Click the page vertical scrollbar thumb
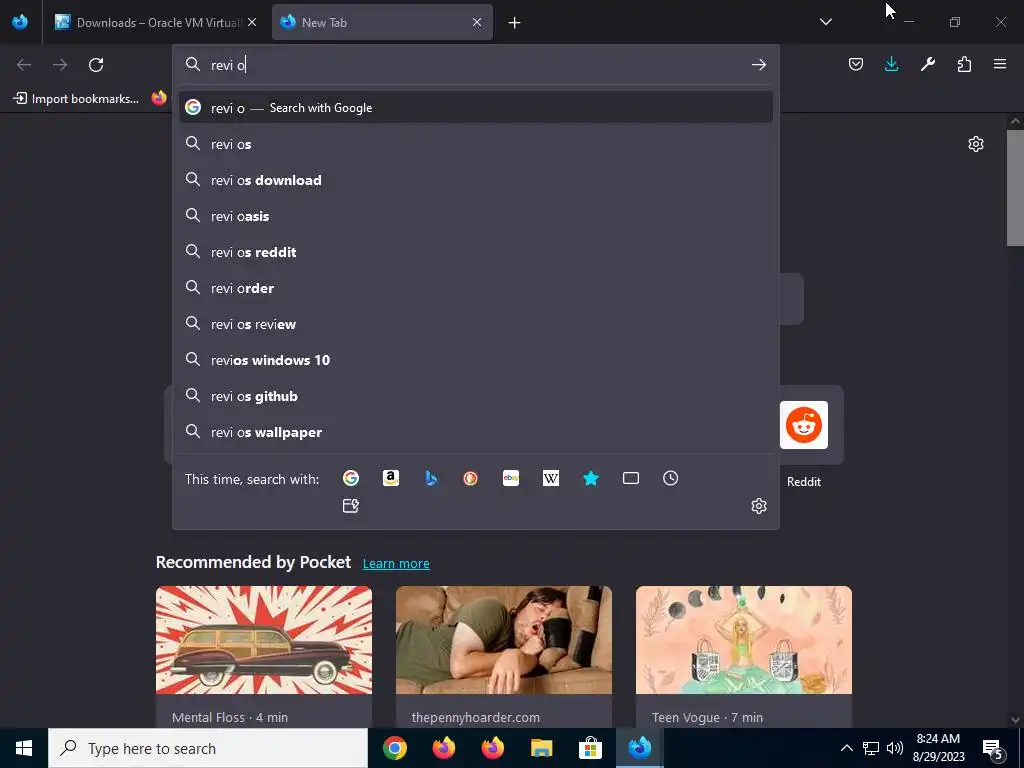1024x768 pixels. click(x=1015, y=188)
